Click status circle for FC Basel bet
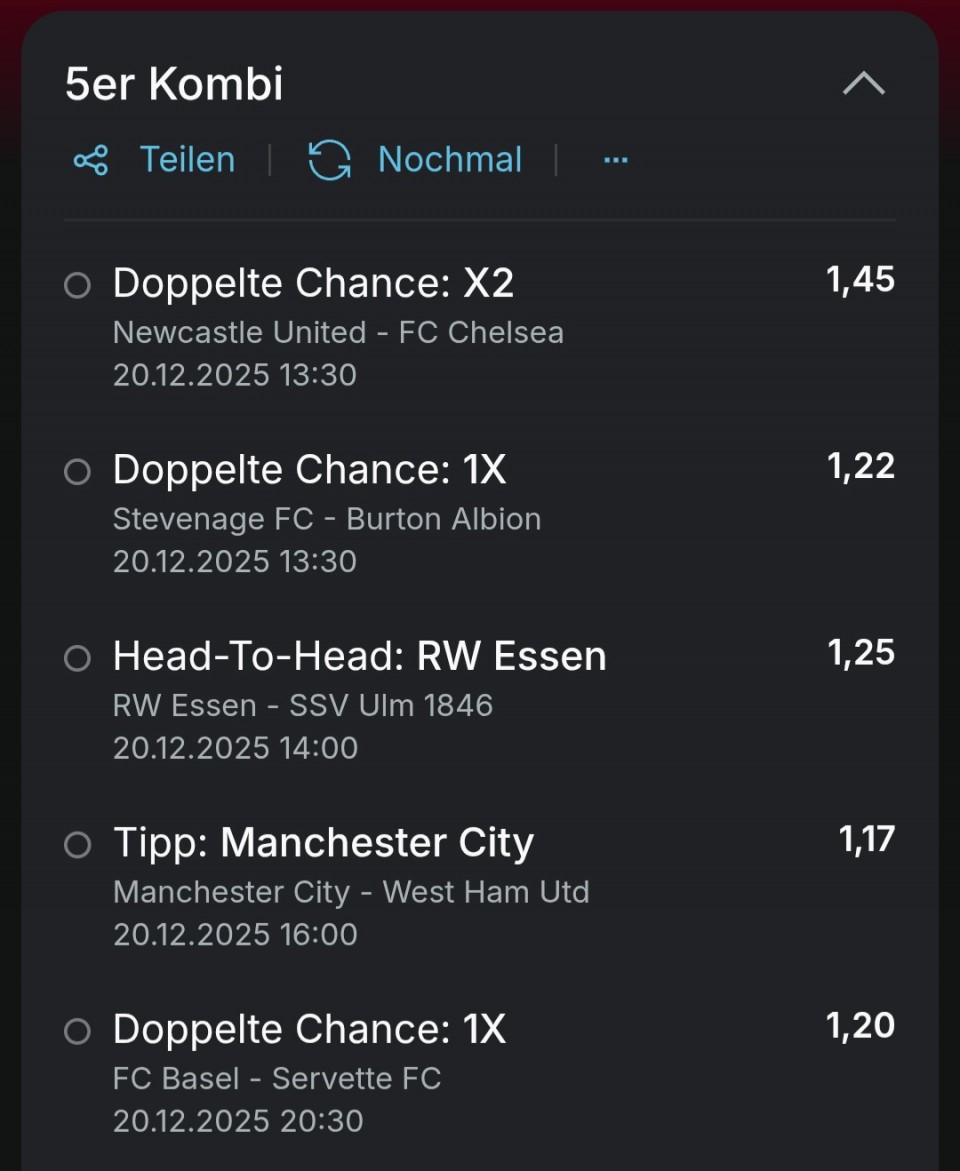 click(x=77, y=1031)
